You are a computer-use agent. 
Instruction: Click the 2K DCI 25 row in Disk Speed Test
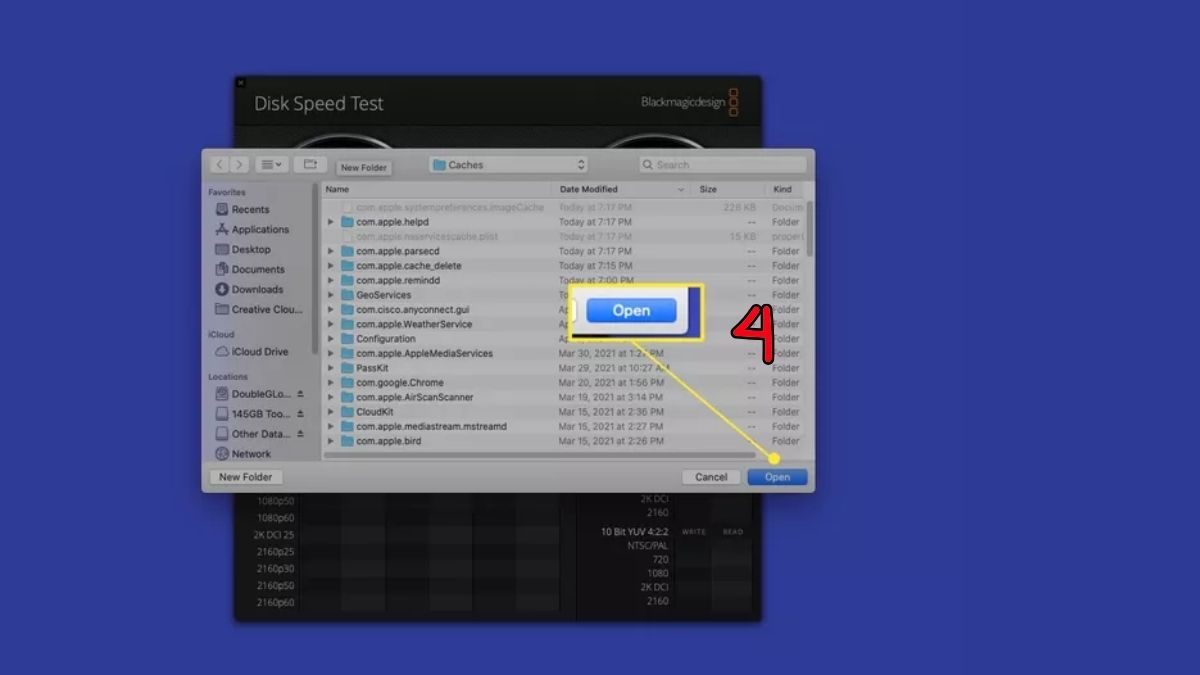[274, 535]
